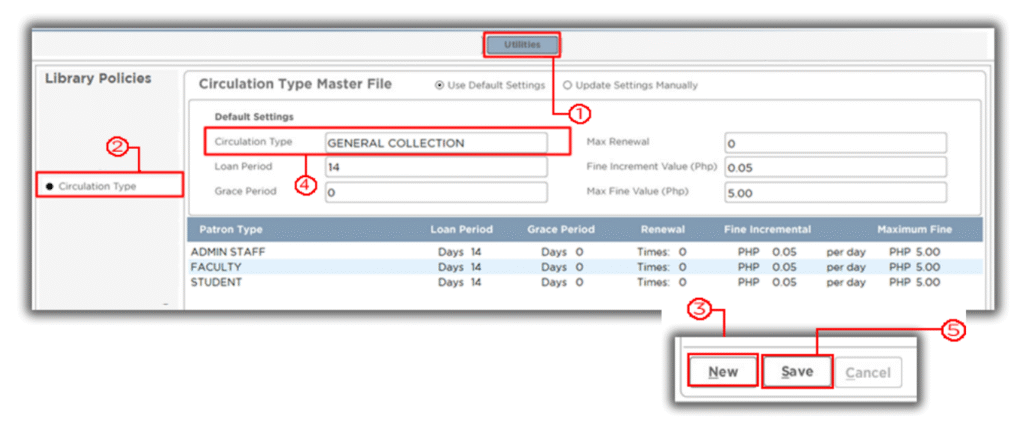Select the FACULTY patron row
This screenshot has height=432, width=1024.
[x=216, y=267]
